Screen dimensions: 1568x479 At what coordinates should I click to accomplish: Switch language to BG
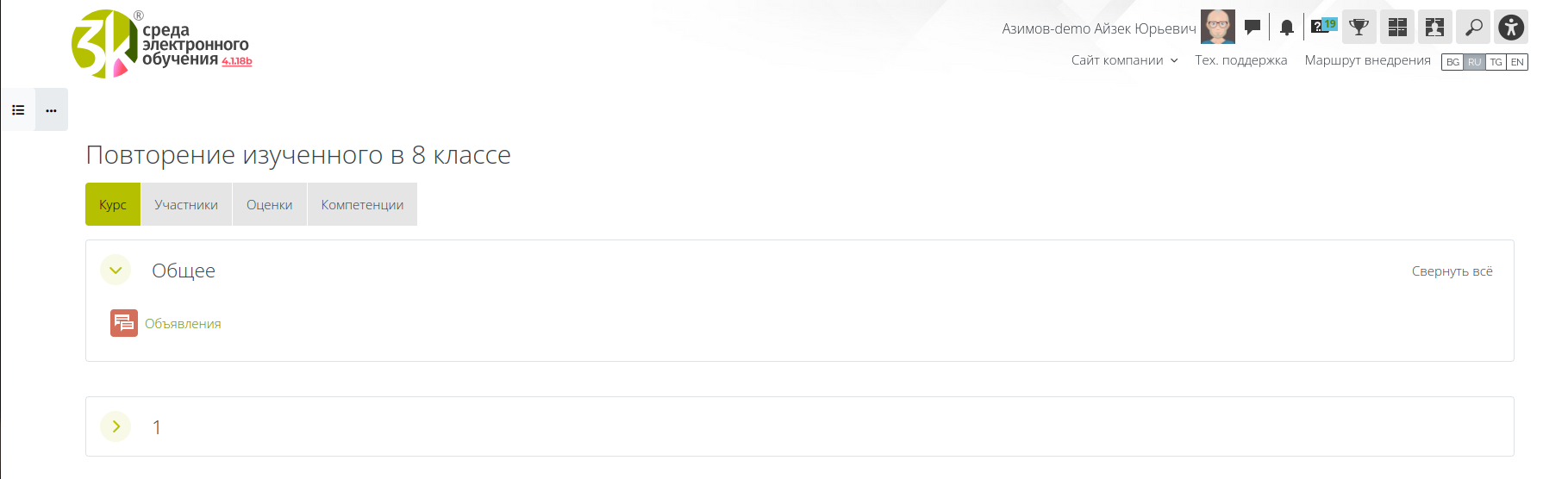coord(1452,62)
